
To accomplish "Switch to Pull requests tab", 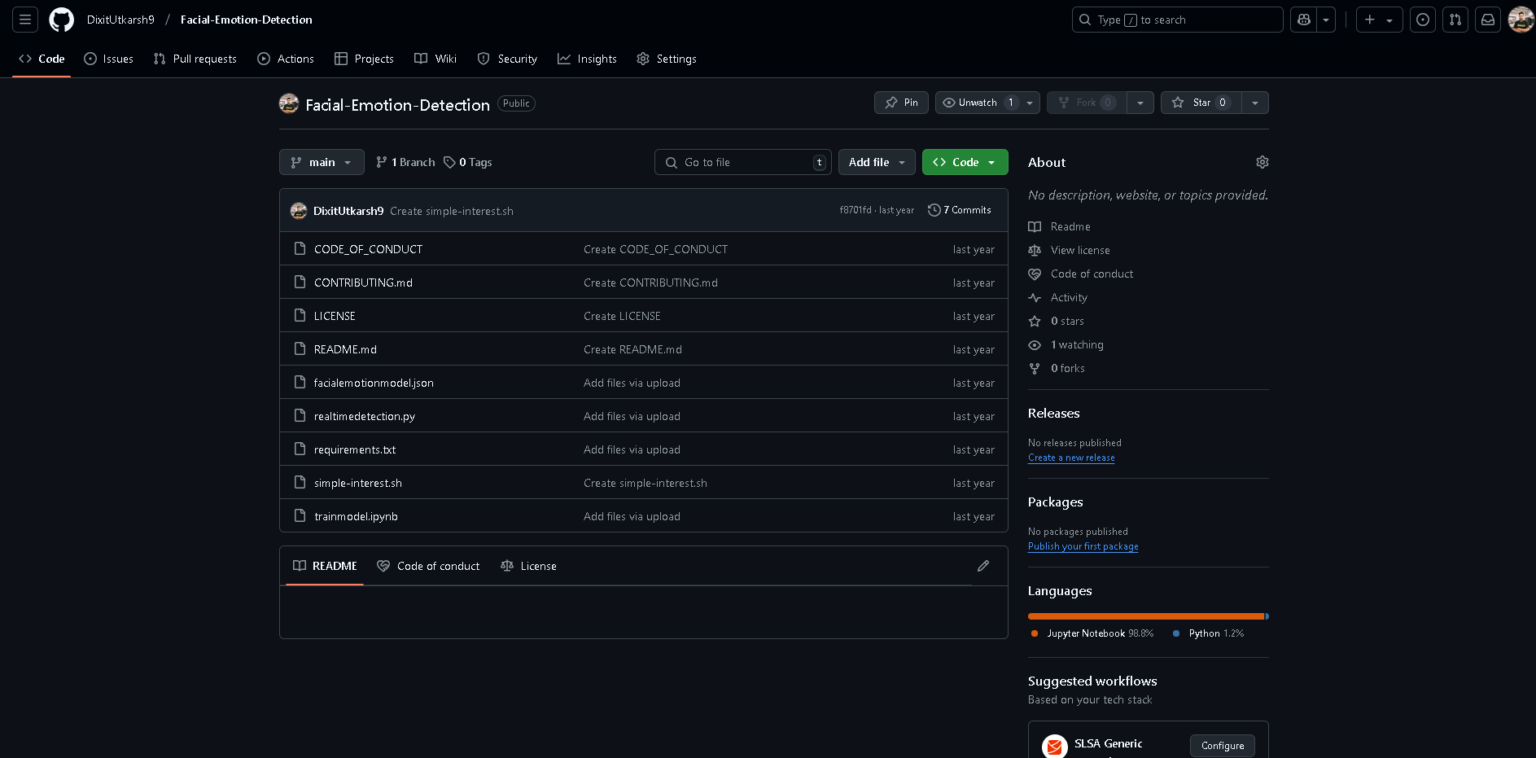I will coord(195,59).
